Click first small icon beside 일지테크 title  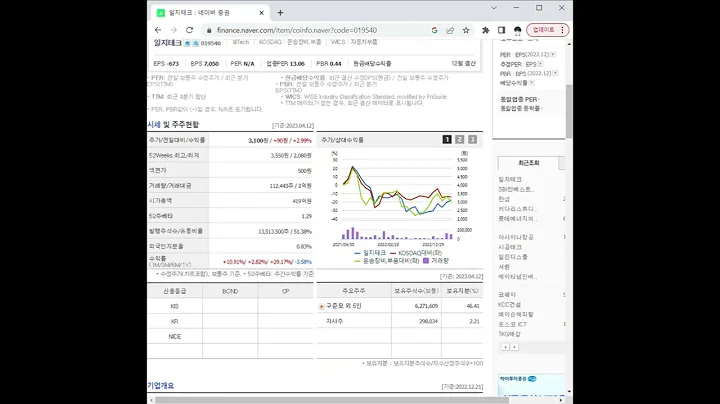(187, 43)
